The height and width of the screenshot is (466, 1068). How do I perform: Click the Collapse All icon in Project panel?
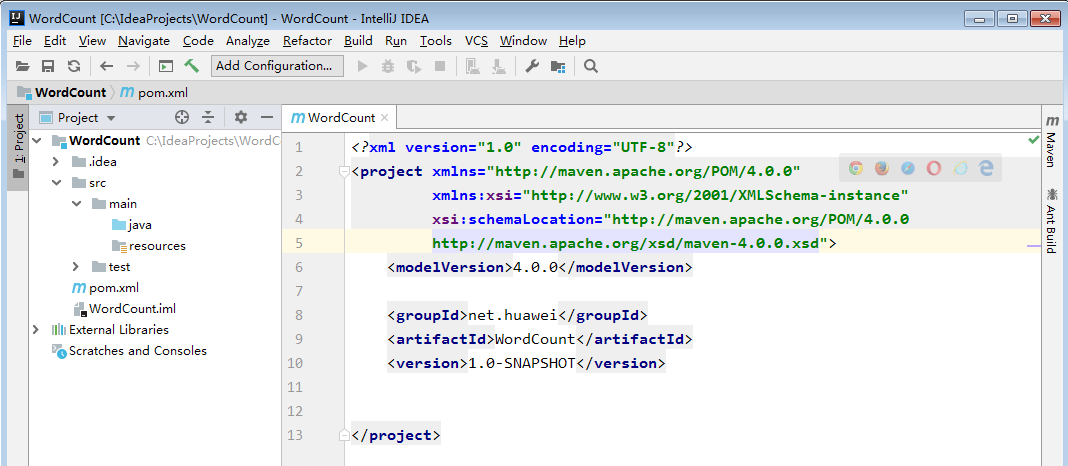coord(208,117)
